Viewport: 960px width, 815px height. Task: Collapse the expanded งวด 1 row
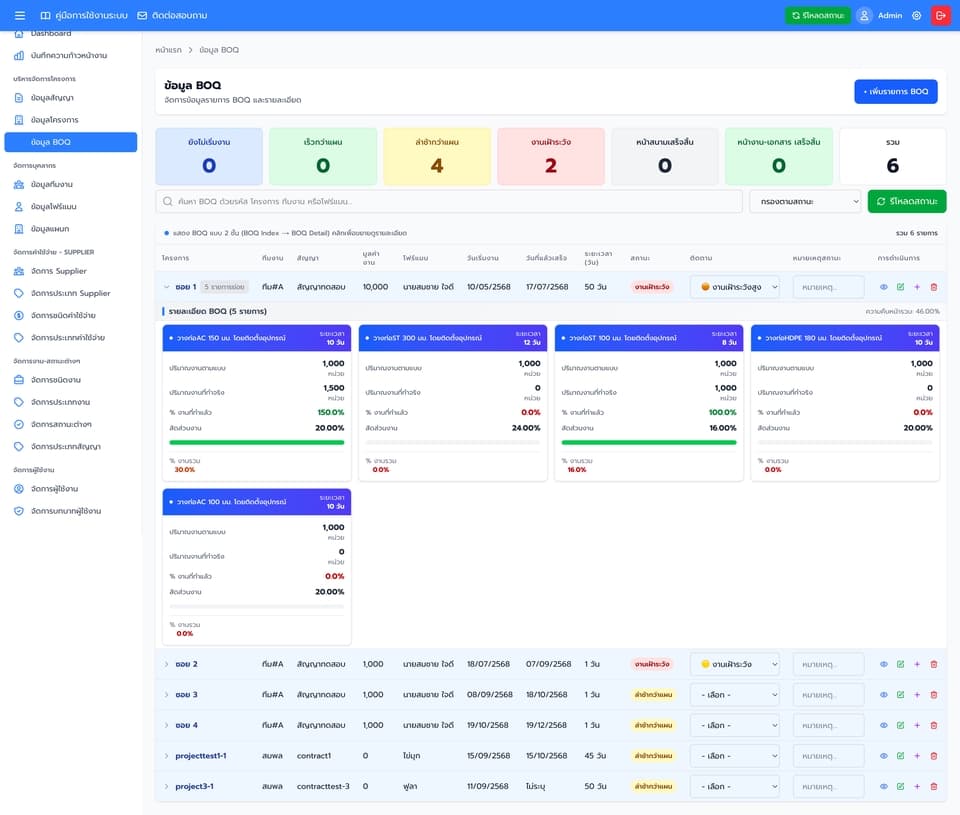167,287
